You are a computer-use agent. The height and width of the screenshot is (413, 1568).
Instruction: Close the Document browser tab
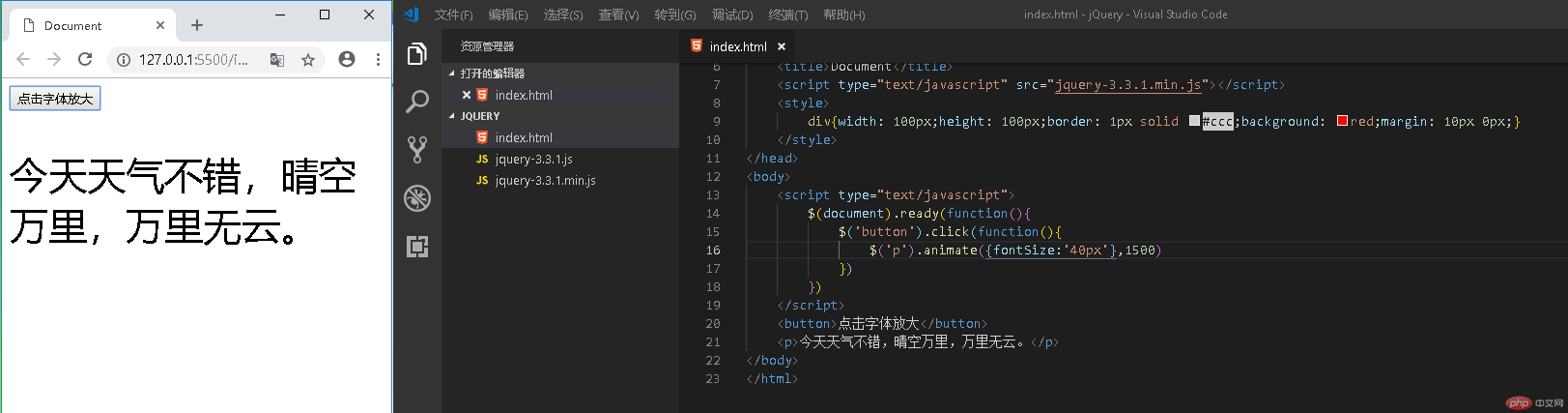tap(160, 25)
